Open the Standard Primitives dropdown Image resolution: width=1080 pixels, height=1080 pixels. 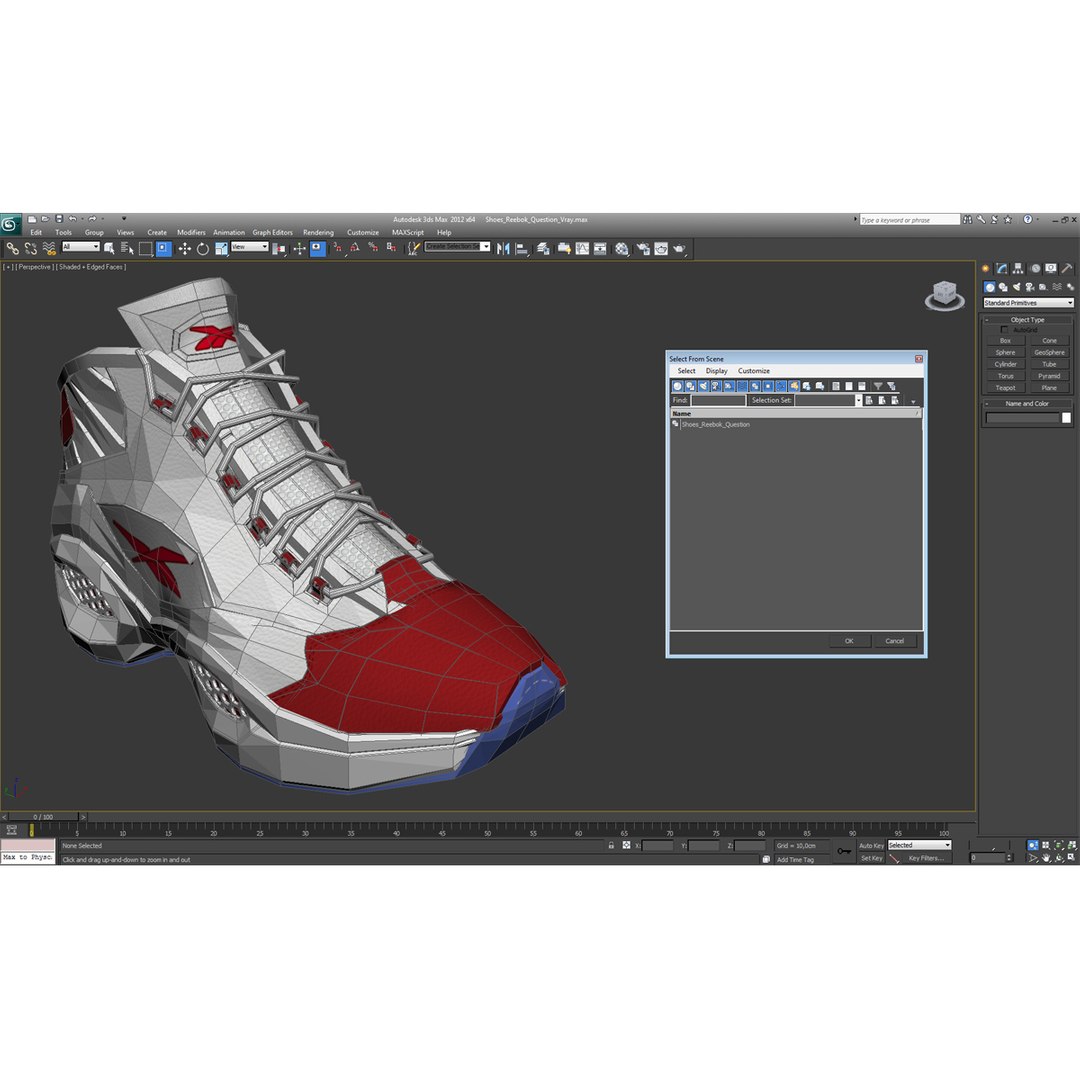1028,303
